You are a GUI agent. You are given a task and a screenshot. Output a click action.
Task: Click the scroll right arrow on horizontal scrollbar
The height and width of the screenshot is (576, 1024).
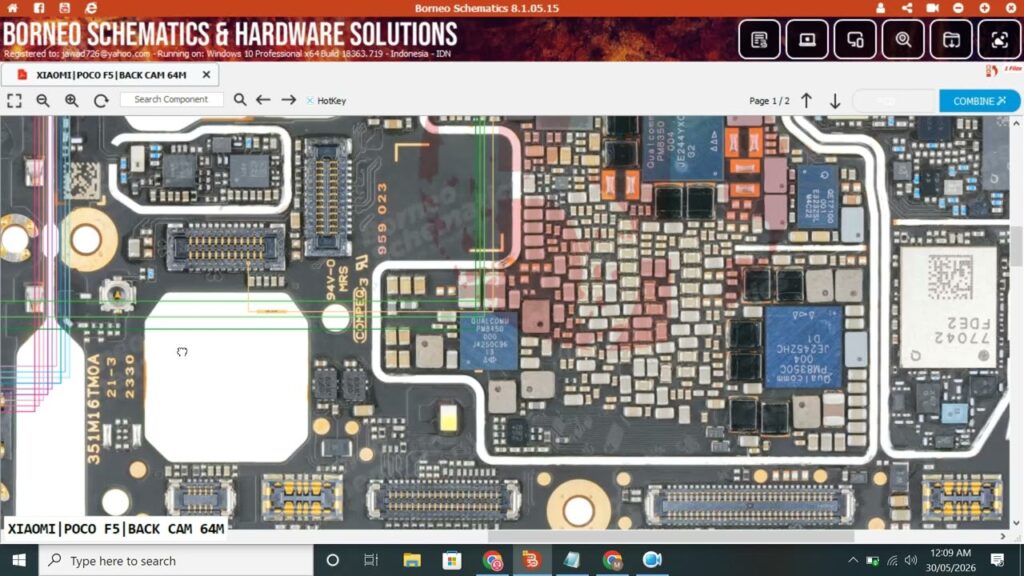coord(1003,536)
